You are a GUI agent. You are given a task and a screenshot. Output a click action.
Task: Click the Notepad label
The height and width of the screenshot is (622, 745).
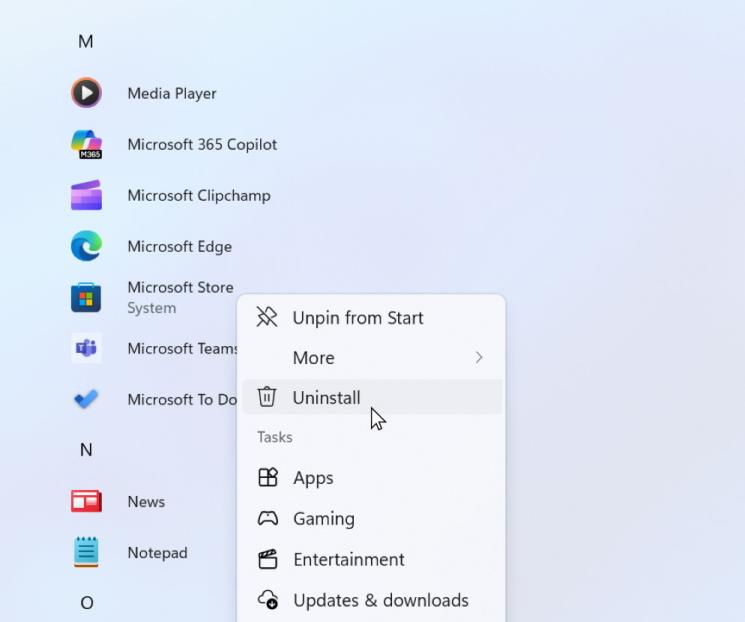pyautogui.click(x=158, y=553)
